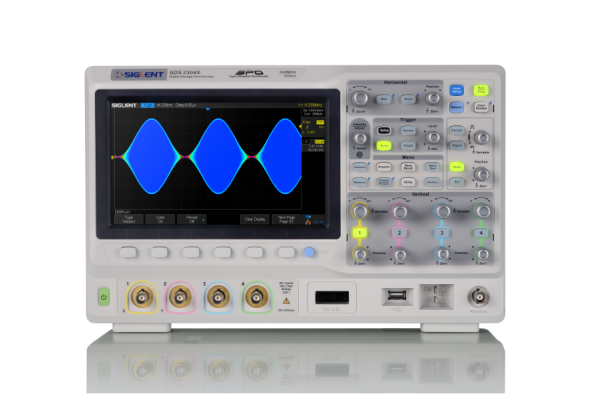Viewport: 600px width, 400px height.
Task: Push the Math Variable scale knob
Action: pyautogui.click(x=482, y=137)
